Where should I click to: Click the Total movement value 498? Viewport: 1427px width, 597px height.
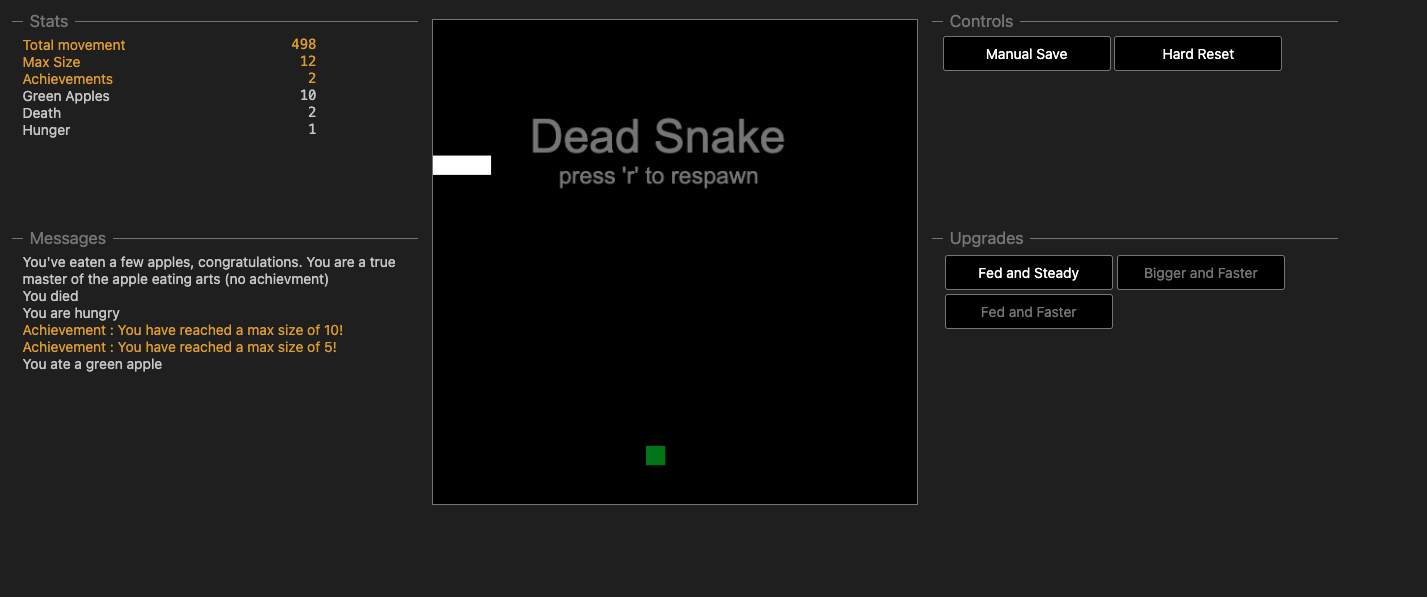[304, 44]
